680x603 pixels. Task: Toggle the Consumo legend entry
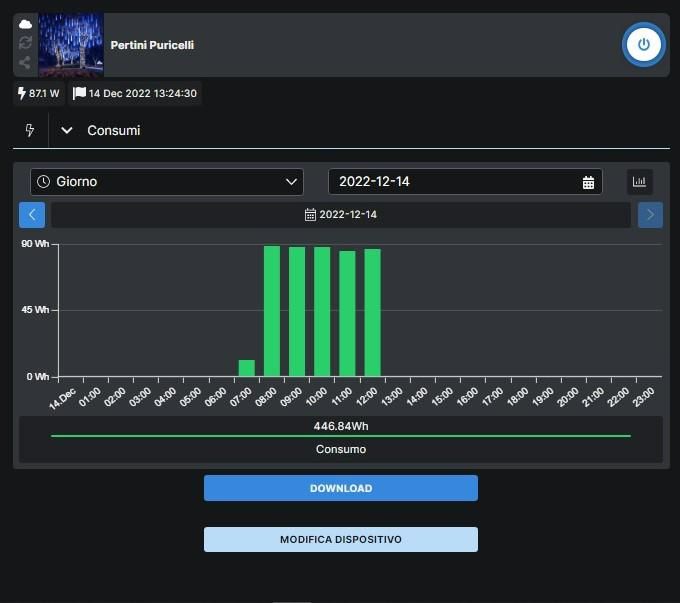341,449
